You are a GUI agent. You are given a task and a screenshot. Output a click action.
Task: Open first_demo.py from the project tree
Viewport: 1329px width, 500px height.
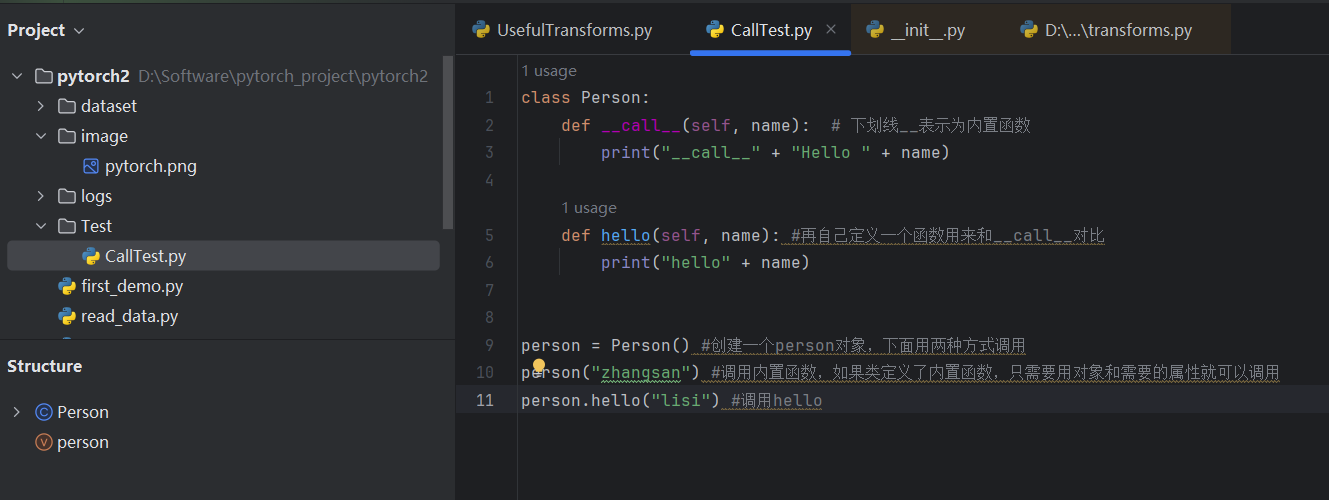(x=132, y=286)
